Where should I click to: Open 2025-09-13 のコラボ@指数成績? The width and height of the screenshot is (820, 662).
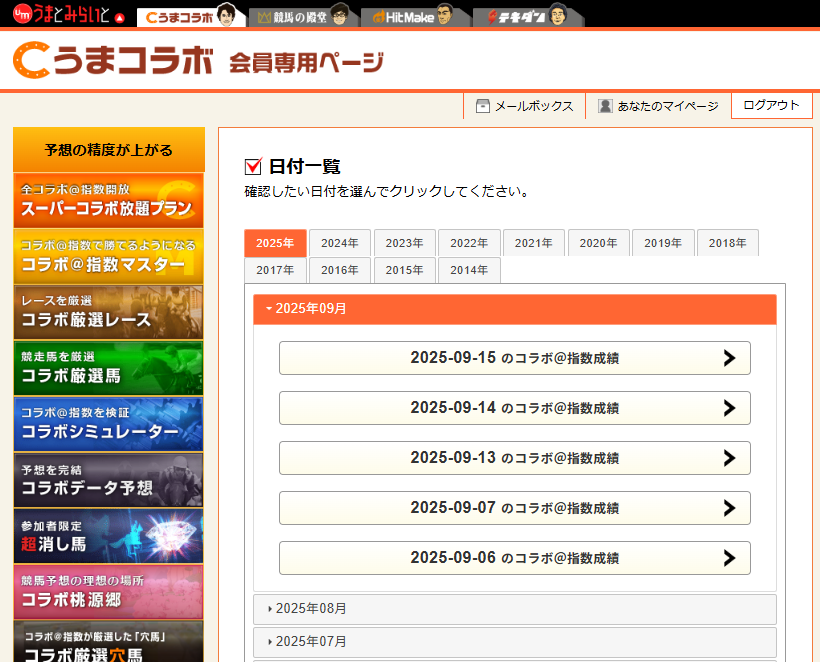[515, 458]
